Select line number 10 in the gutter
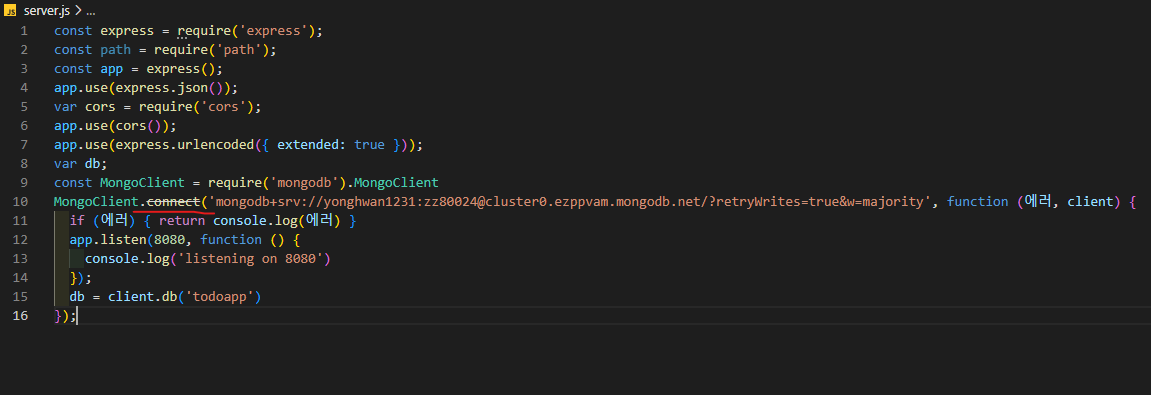This screenshot has height=395, width=1151. [x=20, y=201]
